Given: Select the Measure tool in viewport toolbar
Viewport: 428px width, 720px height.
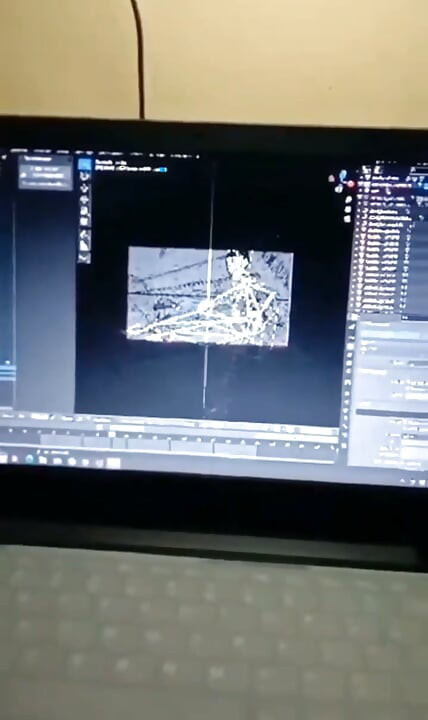Looking at the screenshot, I should 84,246.
